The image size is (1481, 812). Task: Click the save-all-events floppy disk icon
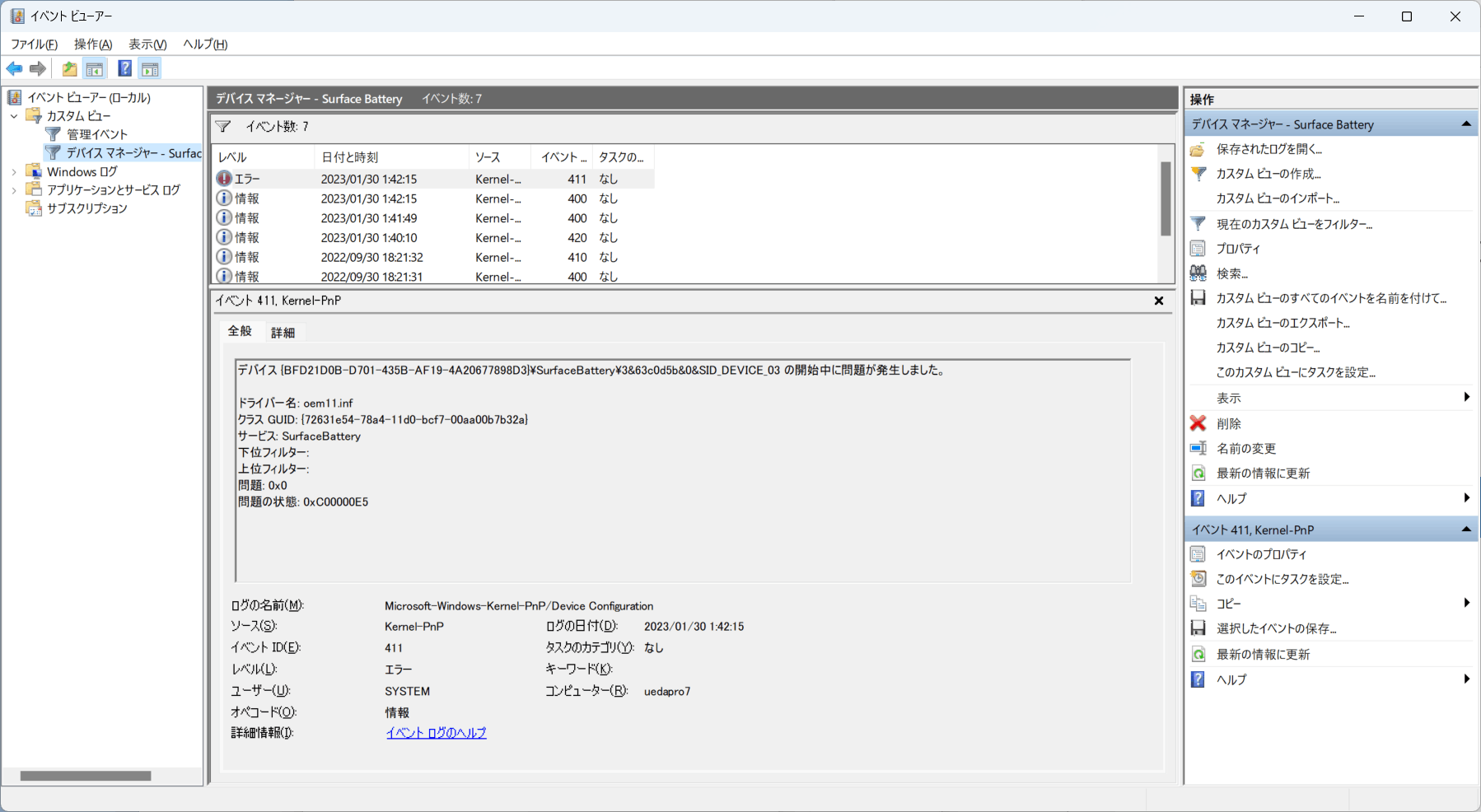pyautogui.click(x=1198, y=298)
